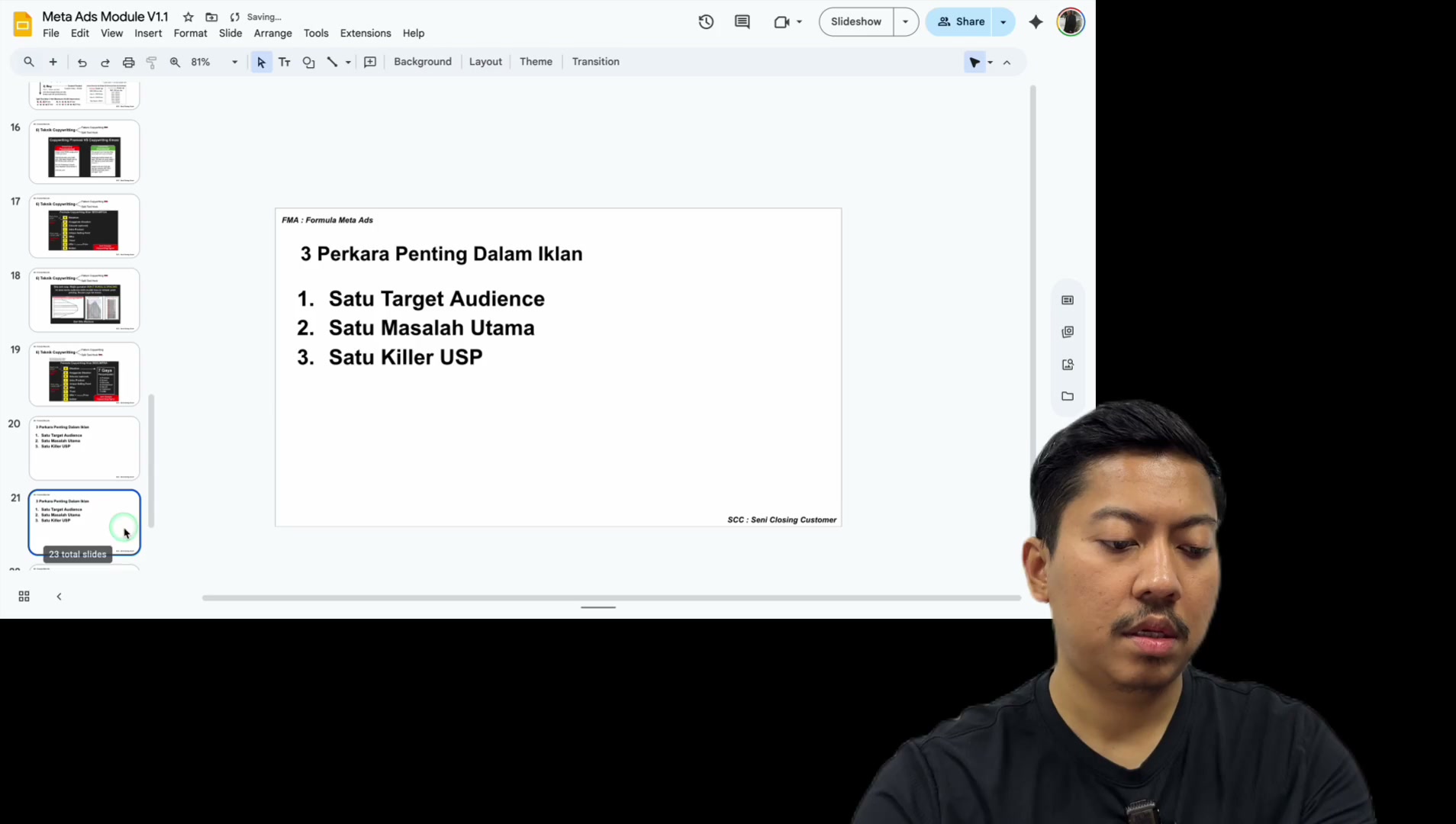Viewport: 1456px width, 824px height.
Task: Undo the last action
Action: [82, 62]
